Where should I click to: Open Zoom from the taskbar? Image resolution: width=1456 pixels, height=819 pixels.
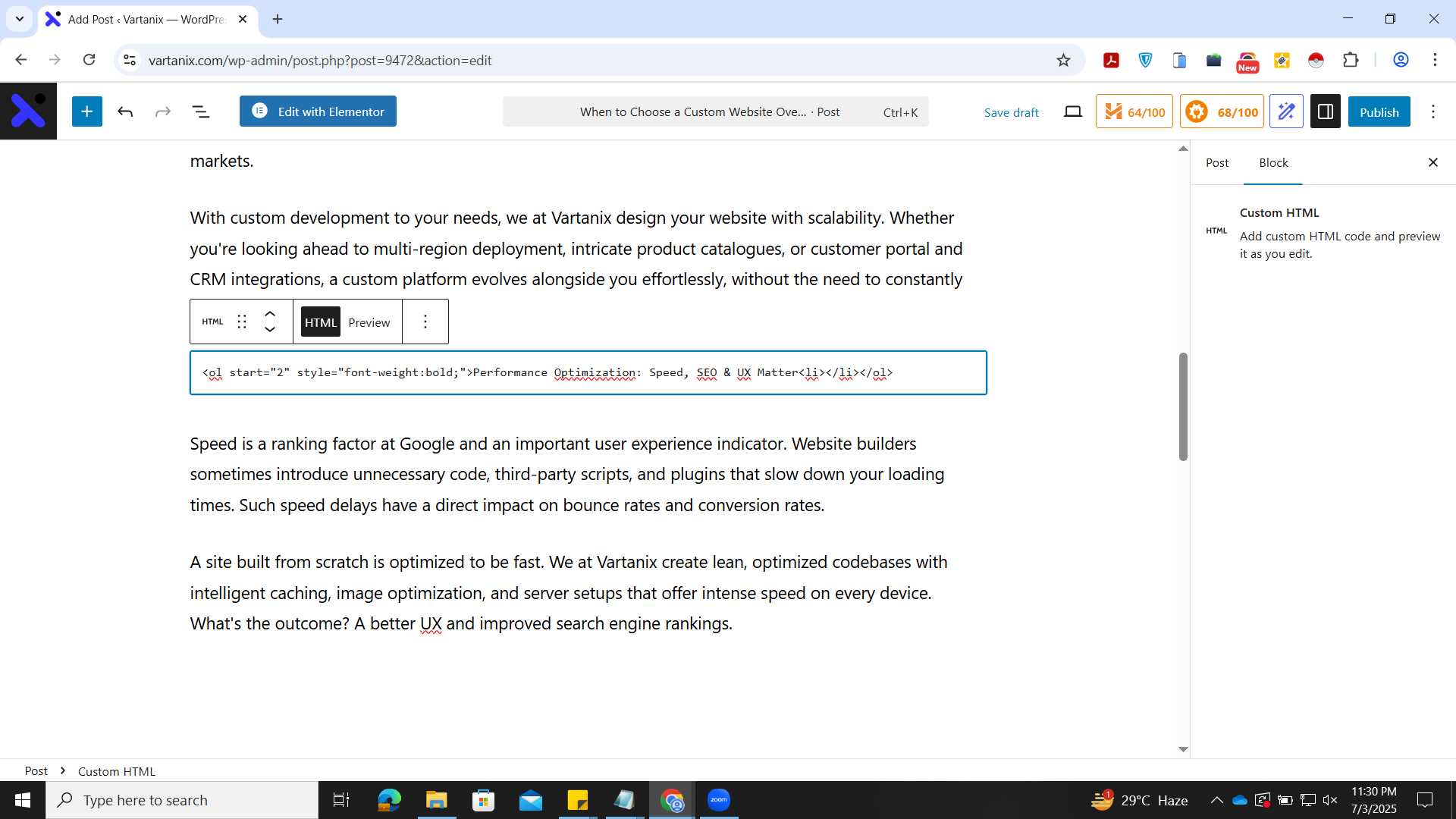718,800
